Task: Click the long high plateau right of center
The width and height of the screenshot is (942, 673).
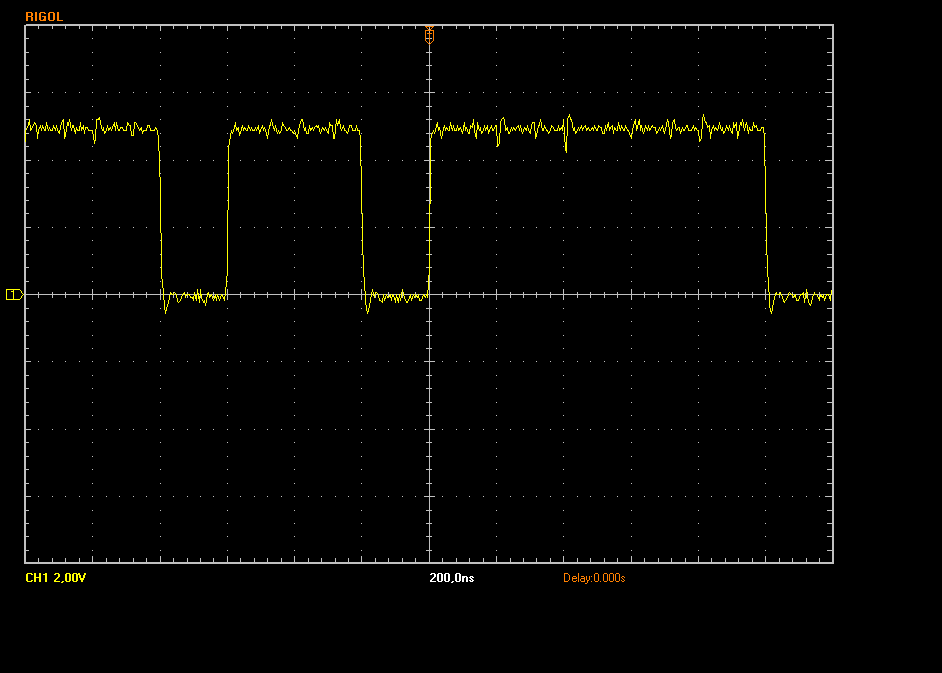Action: pyautogui.click(x=600, y=128)
